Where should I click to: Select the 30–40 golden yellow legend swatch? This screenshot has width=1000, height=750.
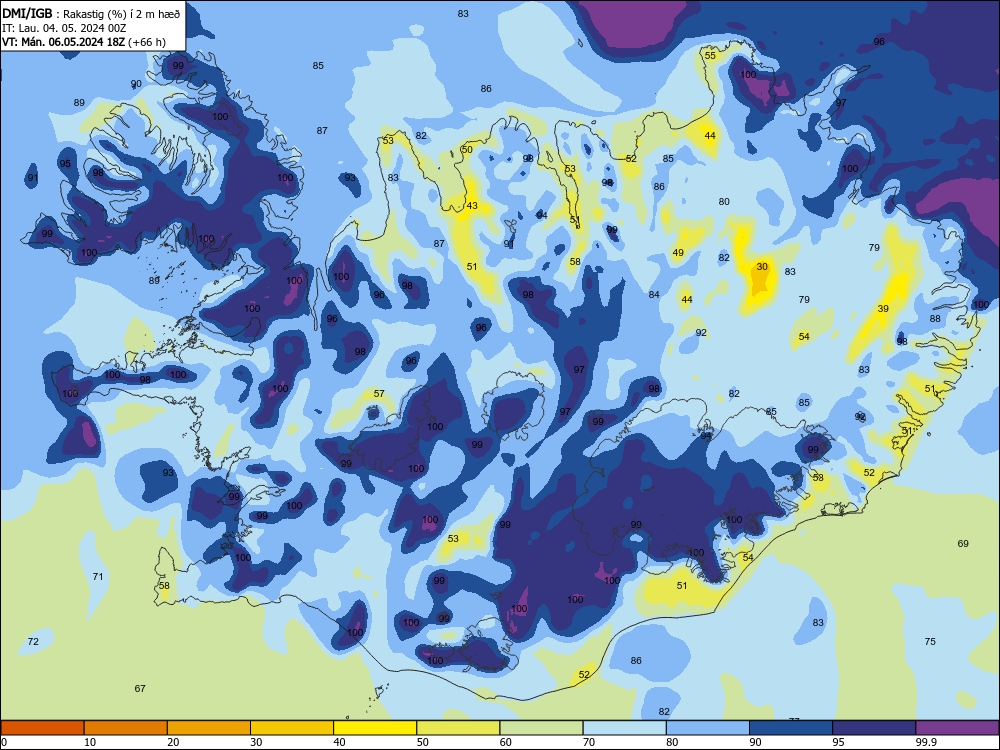tap(292, 728)
